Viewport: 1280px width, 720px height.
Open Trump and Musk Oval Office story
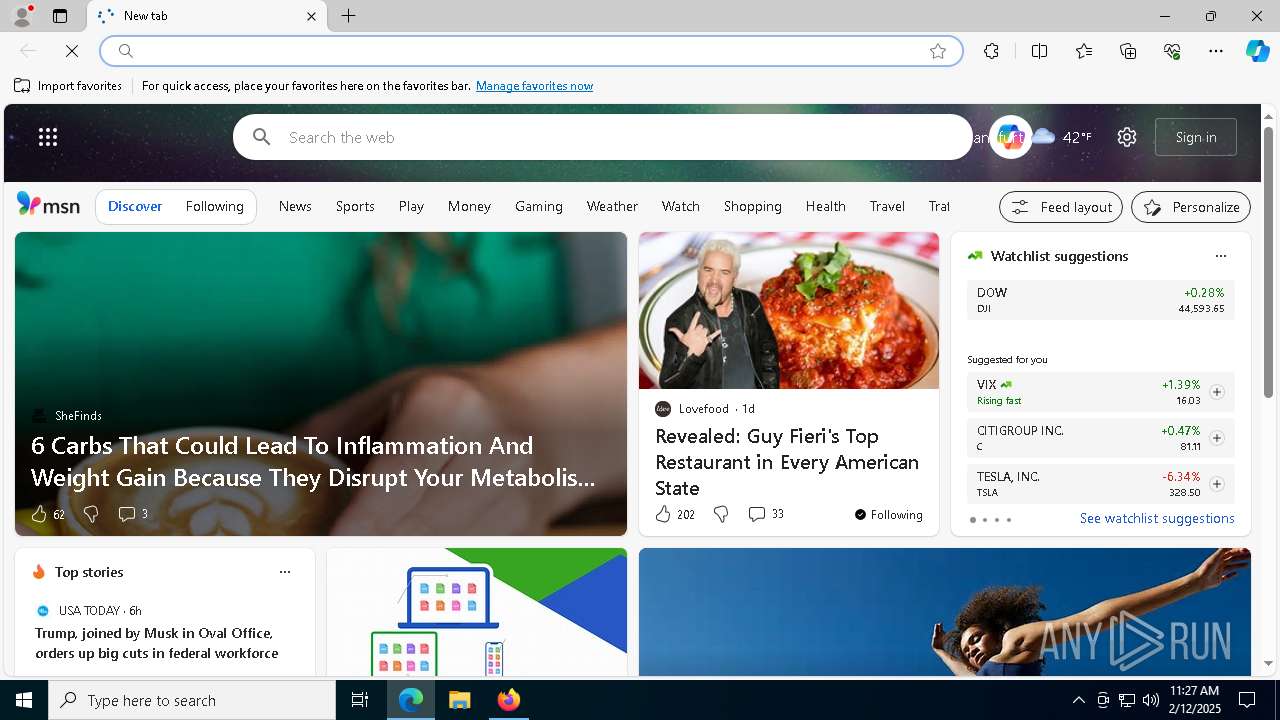157,643
